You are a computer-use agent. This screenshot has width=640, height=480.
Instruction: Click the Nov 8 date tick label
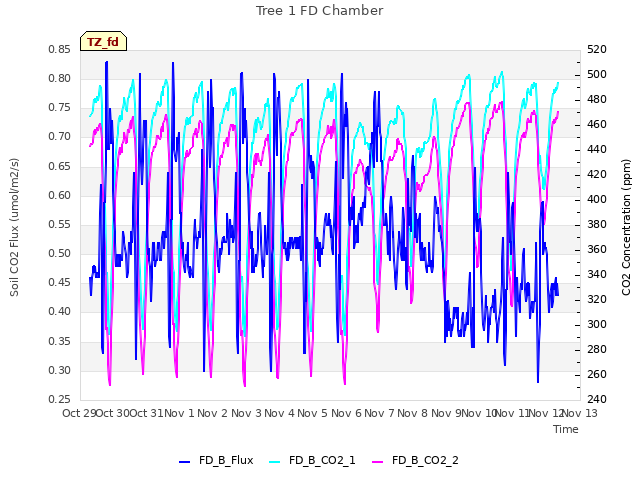tap(413, 413)
